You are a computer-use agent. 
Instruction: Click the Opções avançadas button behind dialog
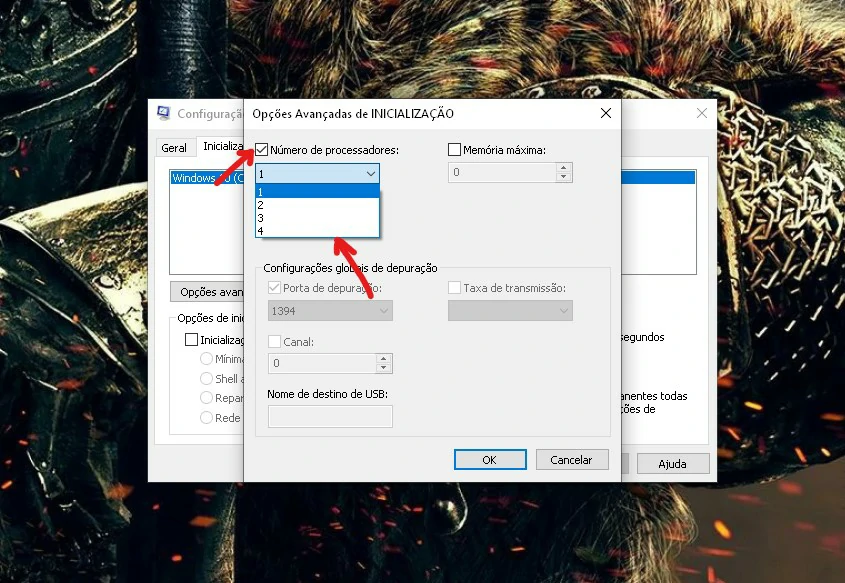(x=207, y=292)
